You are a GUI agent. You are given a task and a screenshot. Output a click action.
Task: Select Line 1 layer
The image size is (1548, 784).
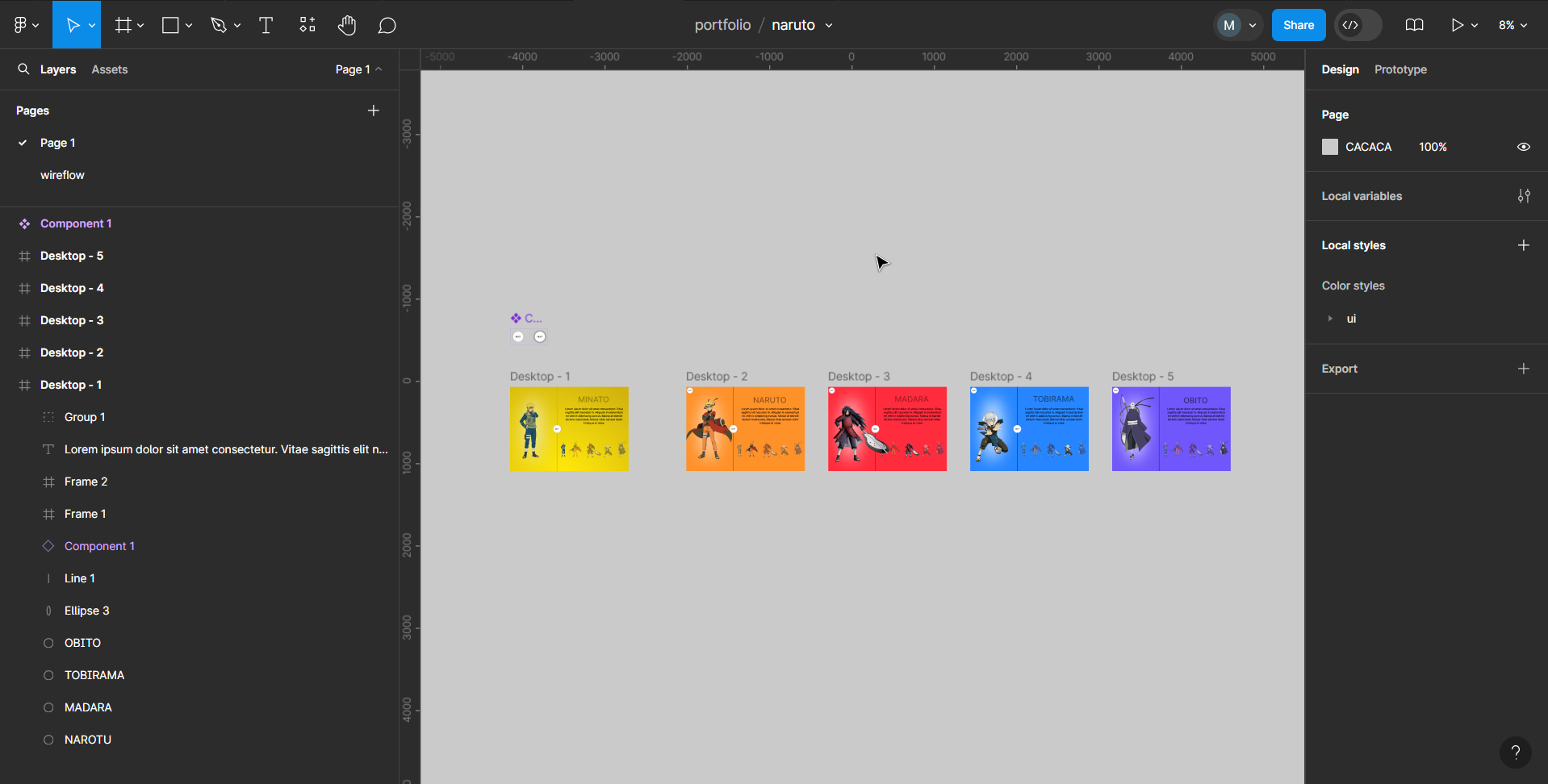199,578
